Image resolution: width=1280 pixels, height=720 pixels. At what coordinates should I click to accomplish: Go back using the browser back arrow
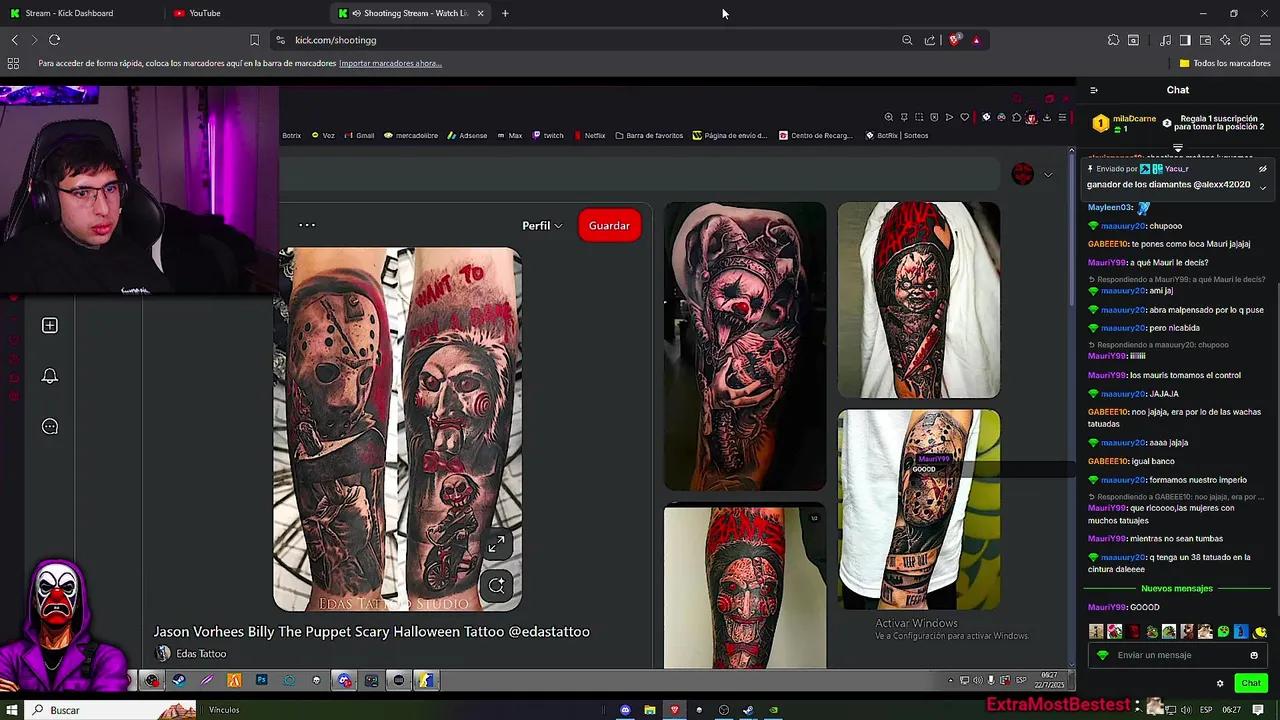click(14, 40)
